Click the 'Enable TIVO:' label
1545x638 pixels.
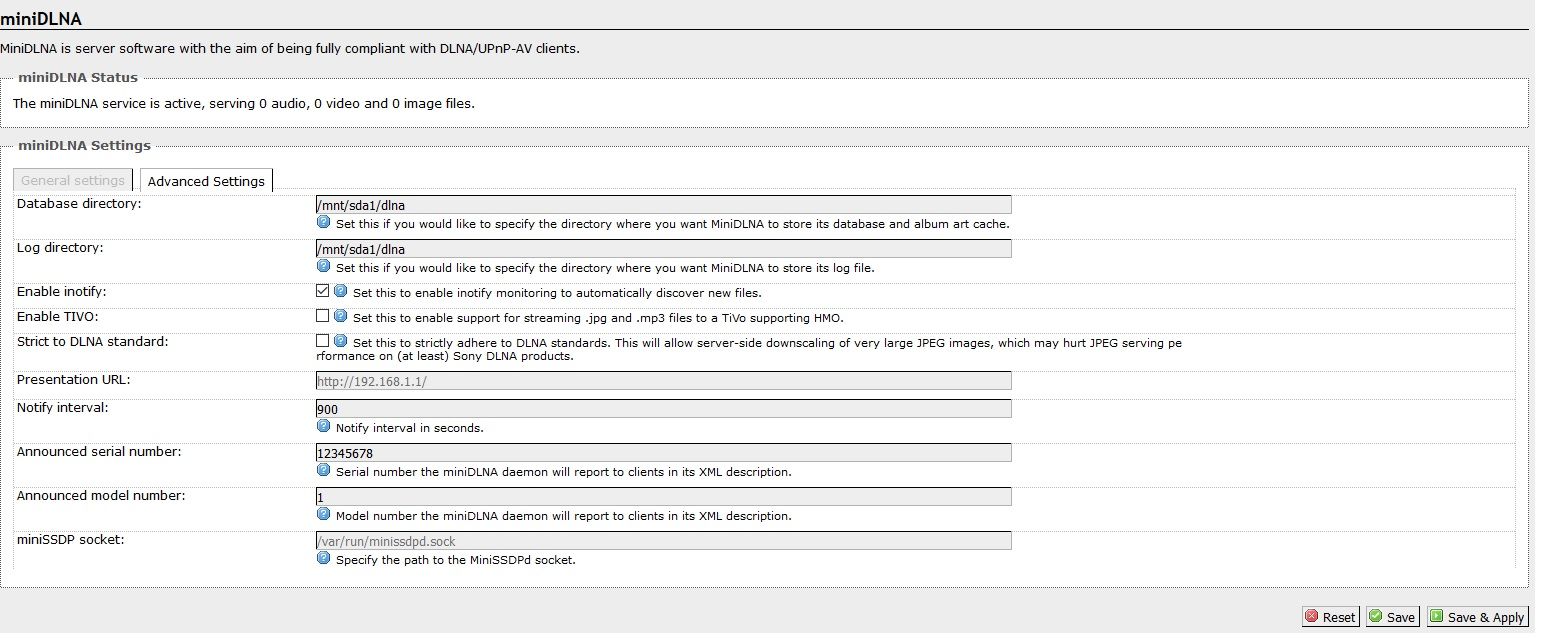pos(56,316)
